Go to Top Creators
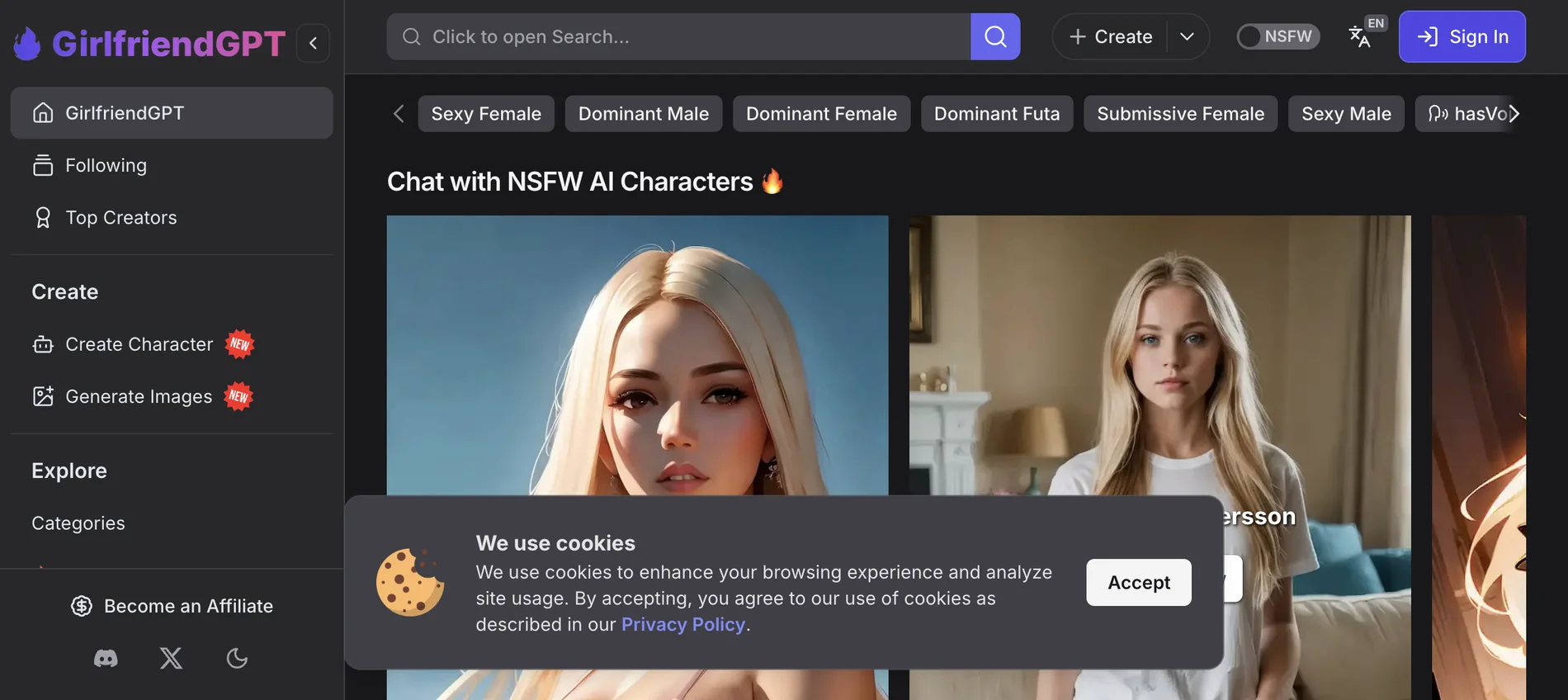1568x700 pixels. 172,218
